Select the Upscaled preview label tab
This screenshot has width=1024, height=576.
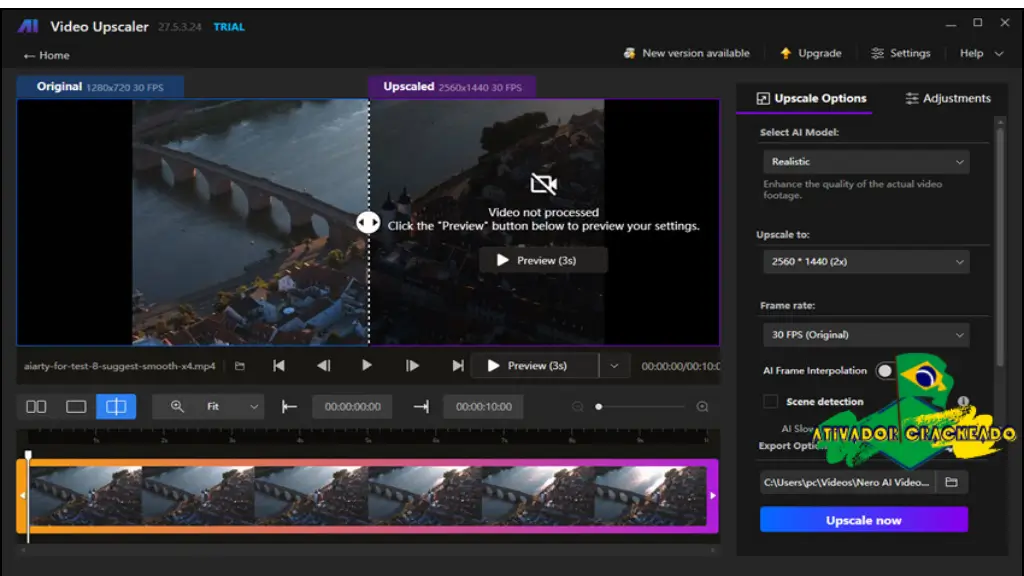click(x=452, y=87)
